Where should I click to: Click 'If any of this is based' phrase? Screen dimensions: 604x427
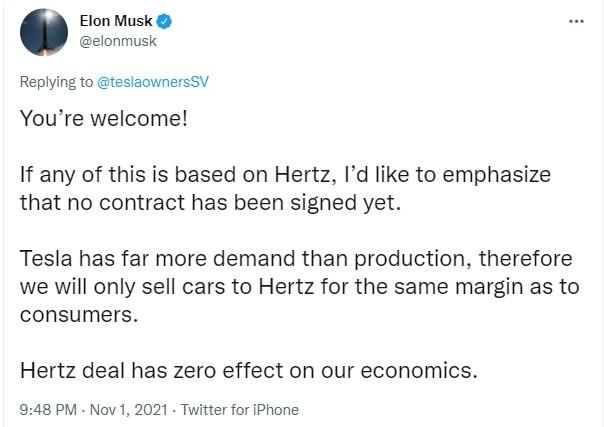pyautogui.click(x=128, y=175)
